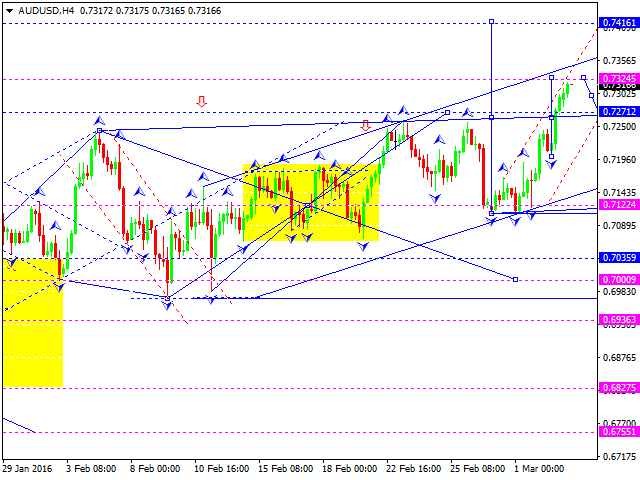This screenshot has width=640, height=480.
Task: Click the 15 Feb 08:00 time axis label
Action: (285, 469)
